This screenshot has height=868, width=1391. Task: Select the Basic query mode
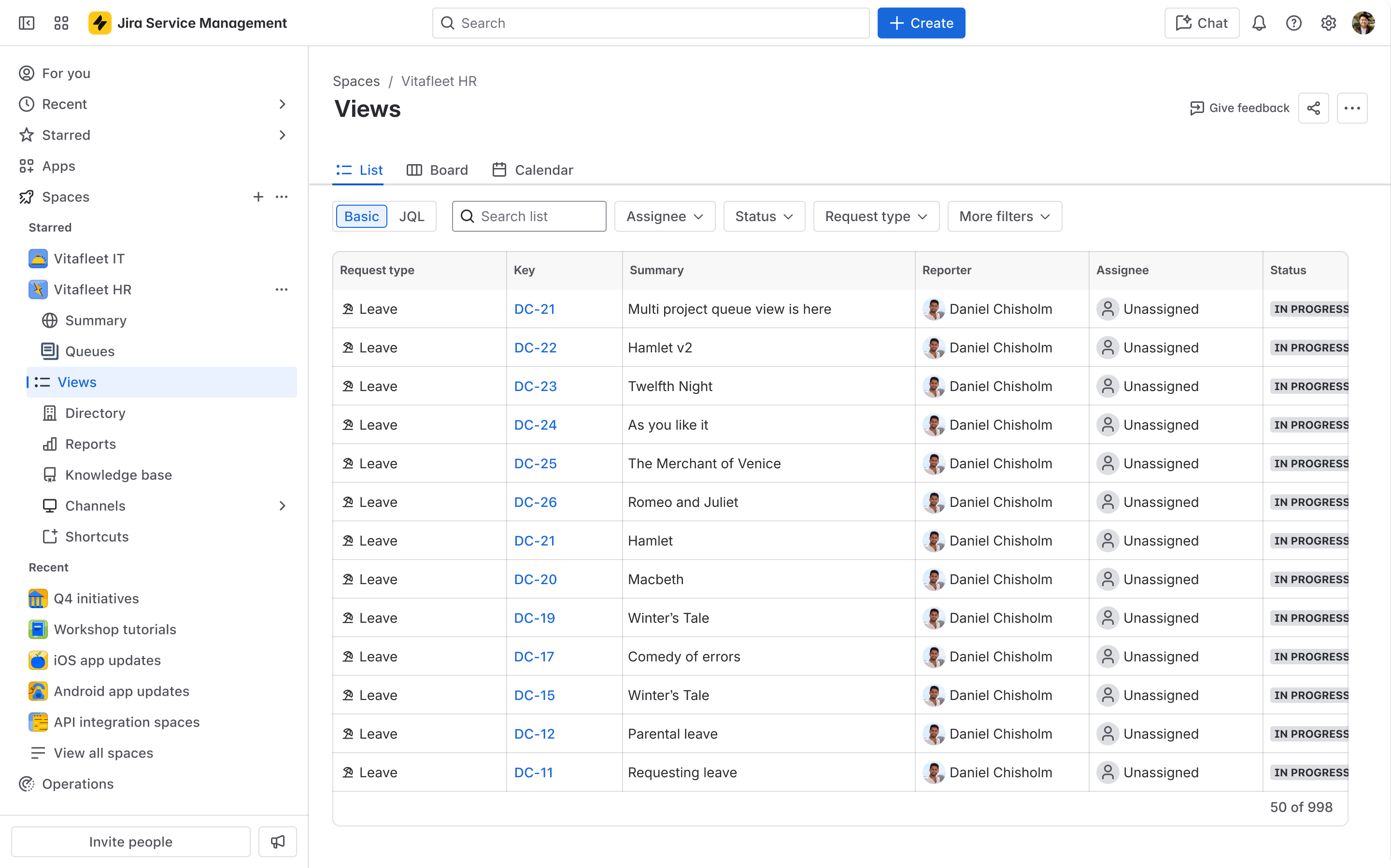361,216
